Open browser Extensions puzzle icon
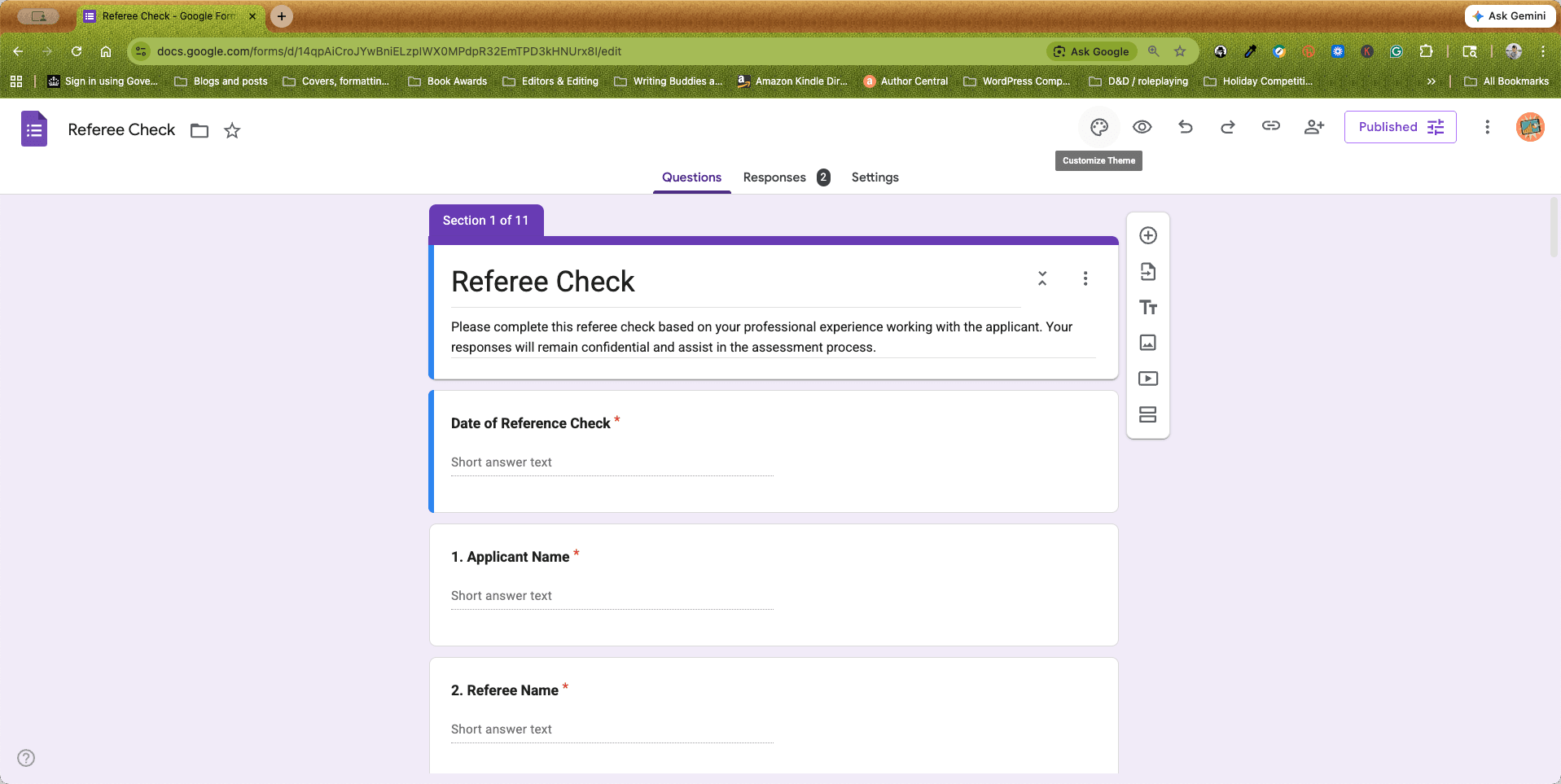Viewport: 1561px width, 784px height. point(1426,51)
